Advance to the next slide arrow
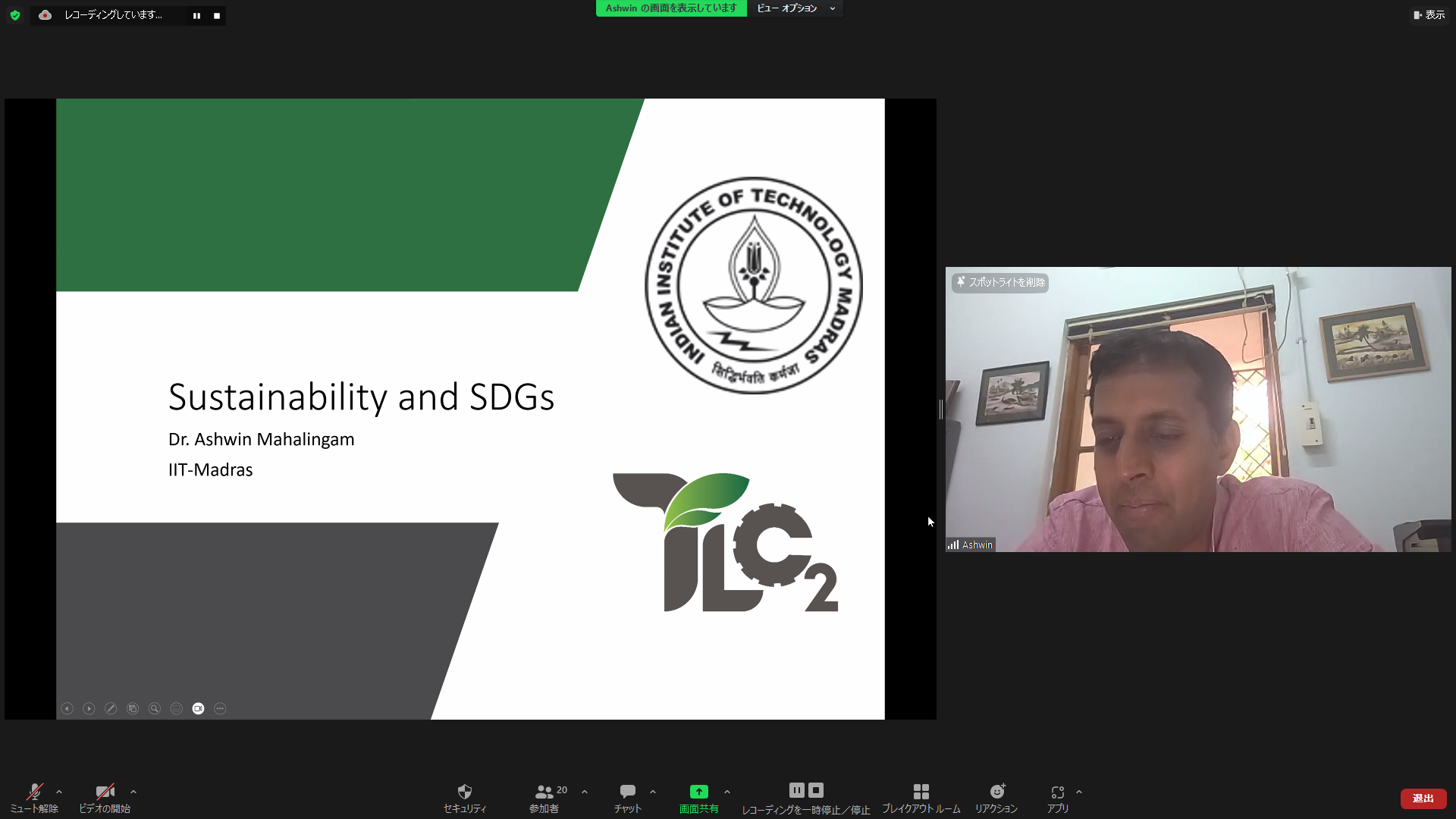 (89, 708)
